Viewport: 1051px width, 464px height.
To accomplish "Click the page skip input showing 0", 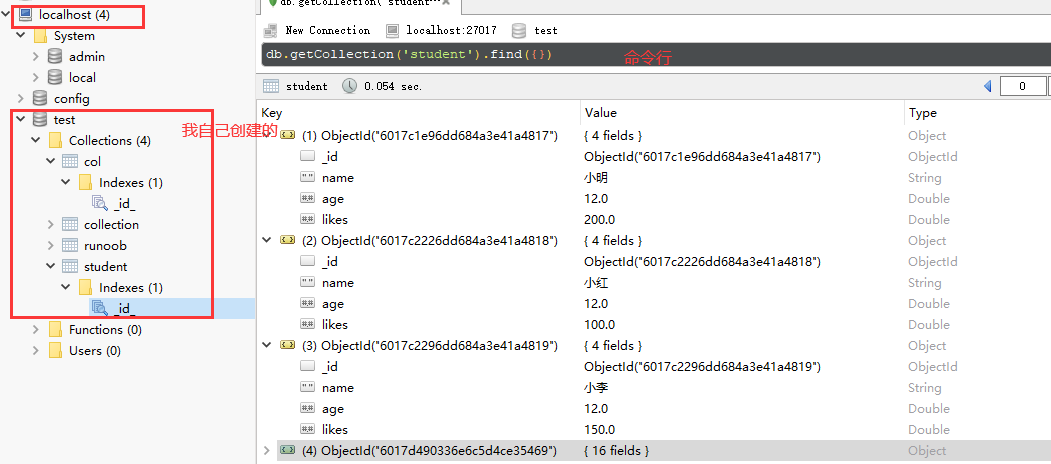I will click(x=1022, y=86).
